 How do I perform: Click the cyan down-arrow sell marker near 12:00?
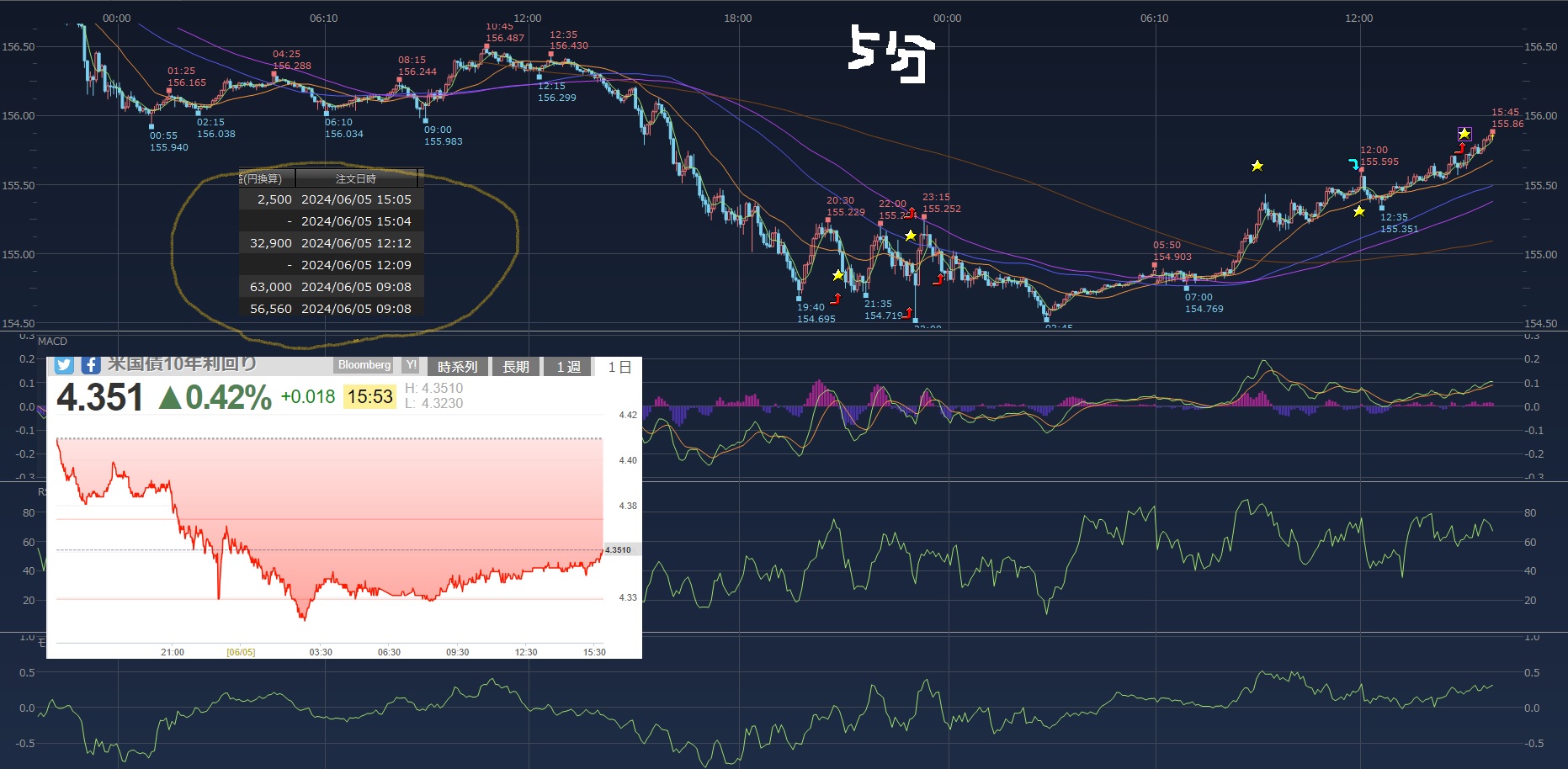(x=1353, y=163)
